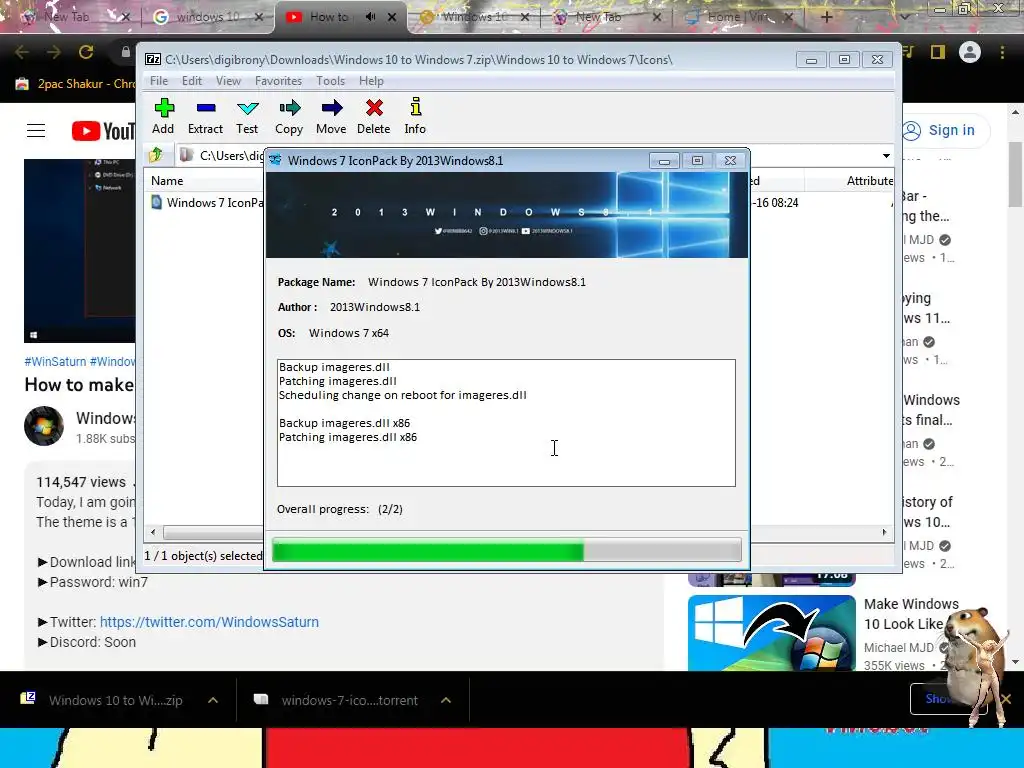Screen dimensions: 1024x768
Task: Click the tab search dropdown arrow in Chrome
Action: click(904, 17)
